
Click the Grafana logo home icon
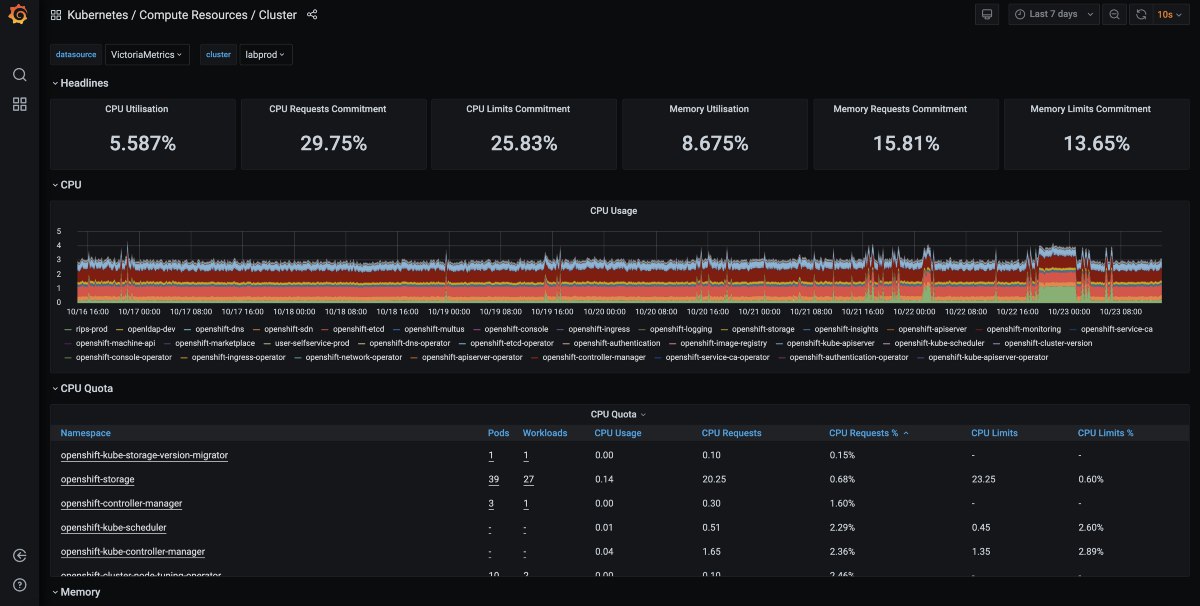(19, 15)
